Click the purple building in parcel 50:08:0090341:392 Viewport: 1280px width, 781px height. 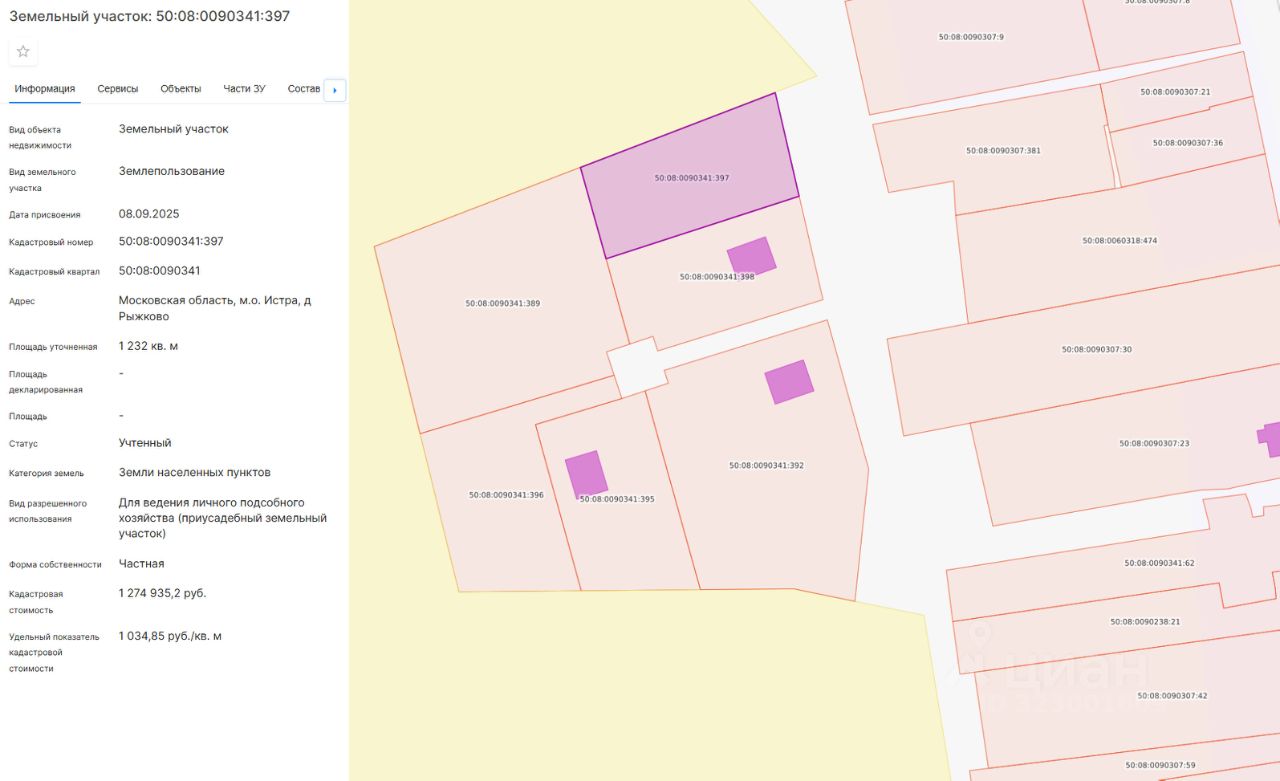point(790,382)
